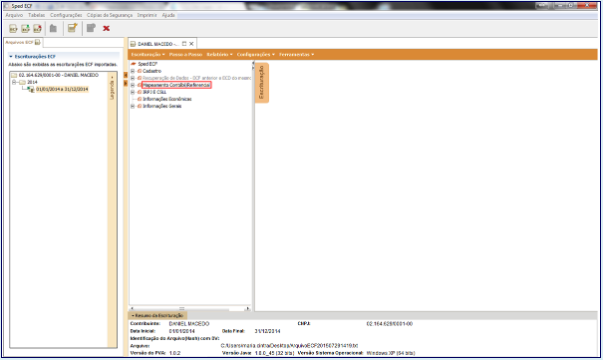Click Passo a Passo in orange bar

click(185, 55)
